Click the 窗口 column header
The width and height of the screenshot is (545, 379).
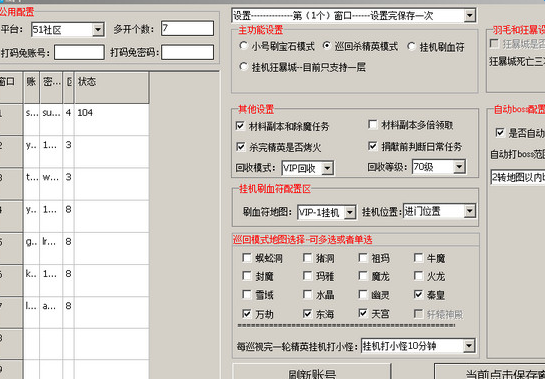[x=11, y=88]
